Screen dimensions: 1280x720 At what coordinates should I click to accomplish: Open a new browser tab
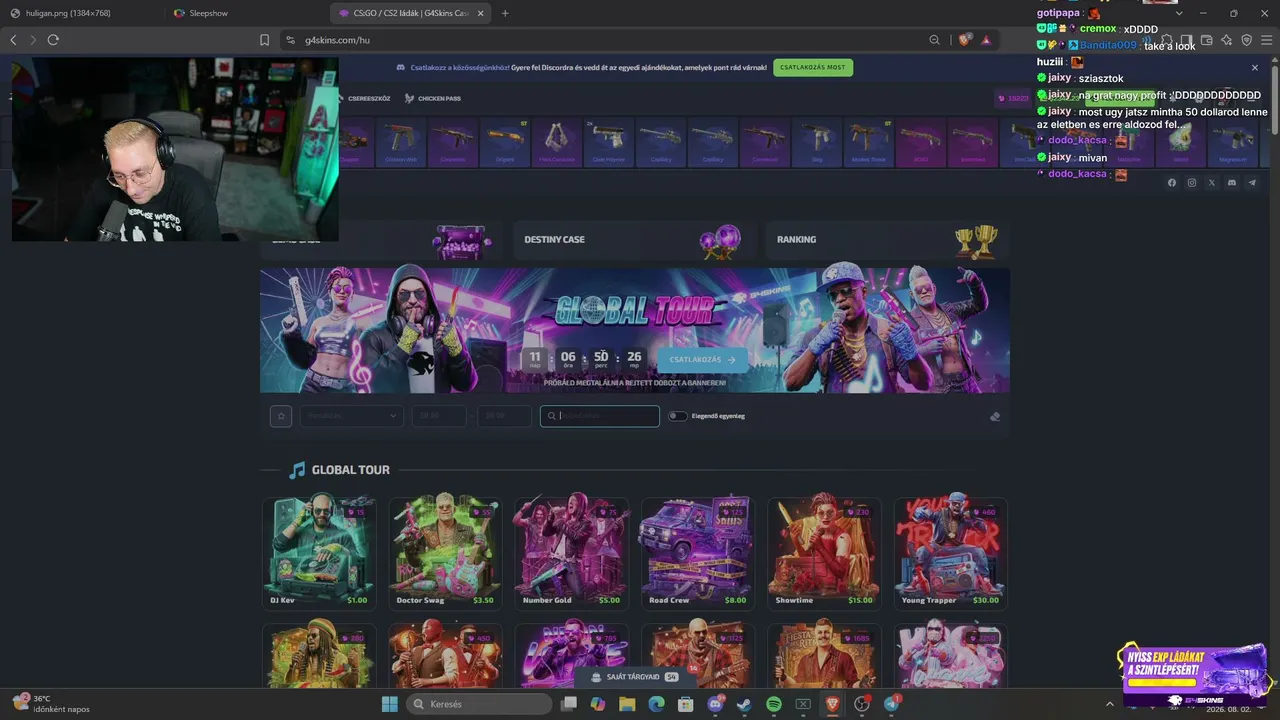[505, 13]
